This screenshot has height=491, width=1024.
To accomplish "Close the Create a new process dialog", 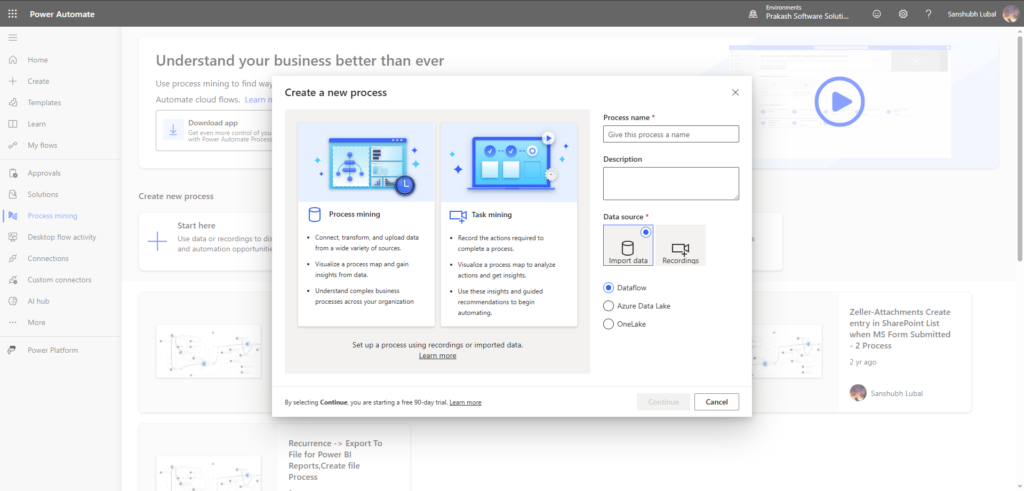I will [735, 93].
